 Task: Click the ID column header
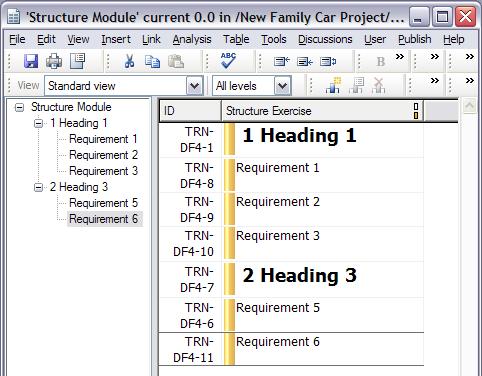pyautogui.click(x=190, y=111)
